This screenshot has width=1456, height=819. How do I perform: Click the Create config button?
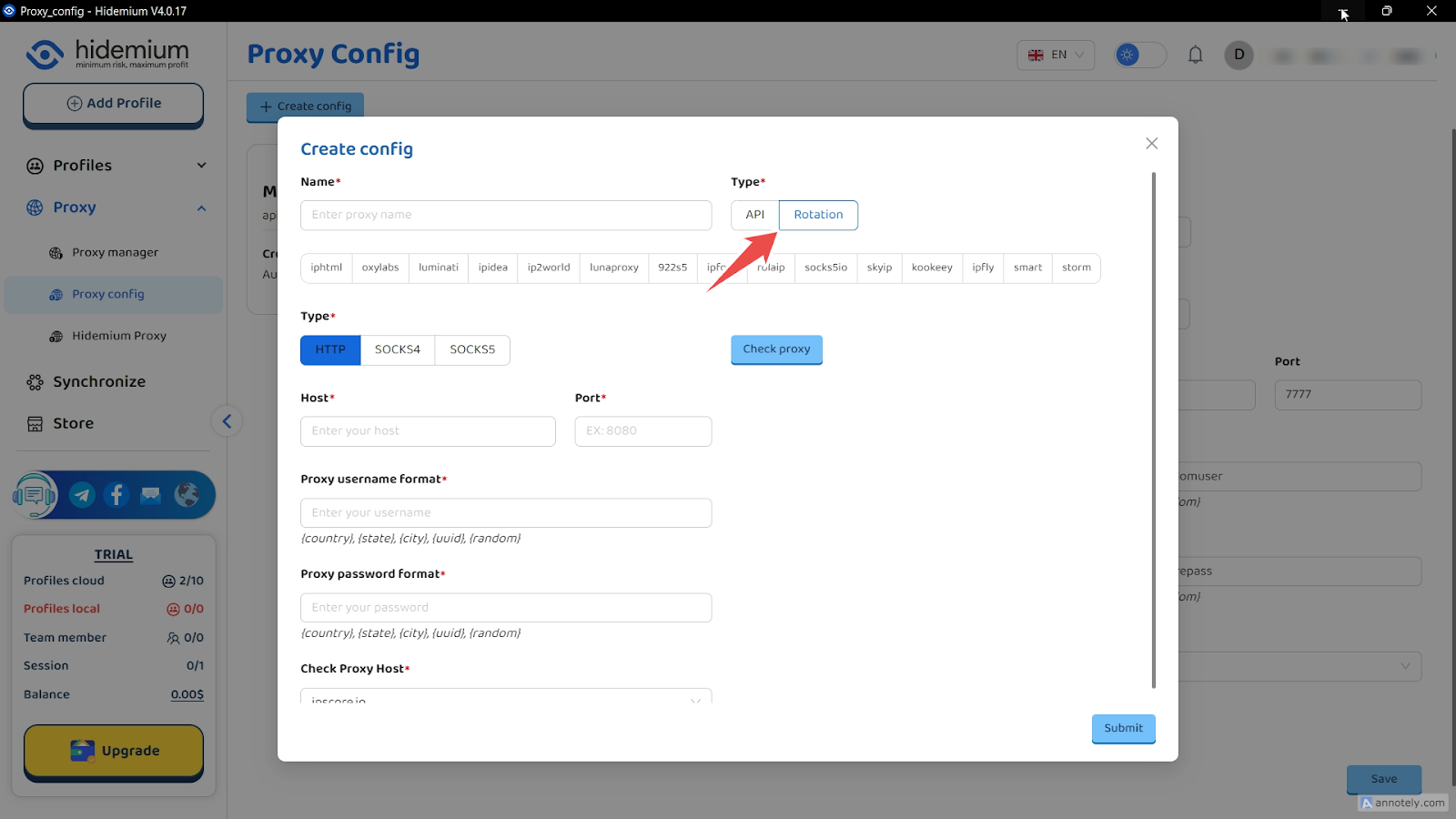305,106
